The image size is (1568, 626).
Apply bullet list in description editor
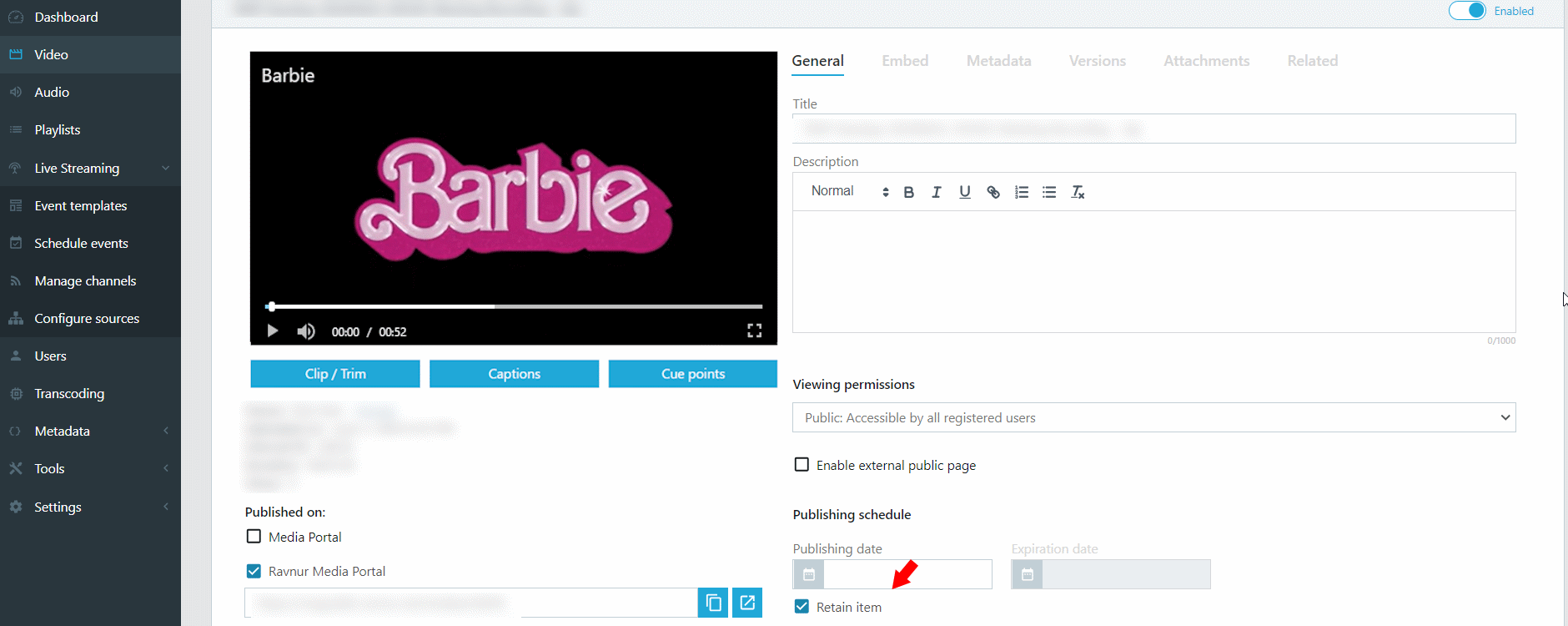click(1049, 192)
